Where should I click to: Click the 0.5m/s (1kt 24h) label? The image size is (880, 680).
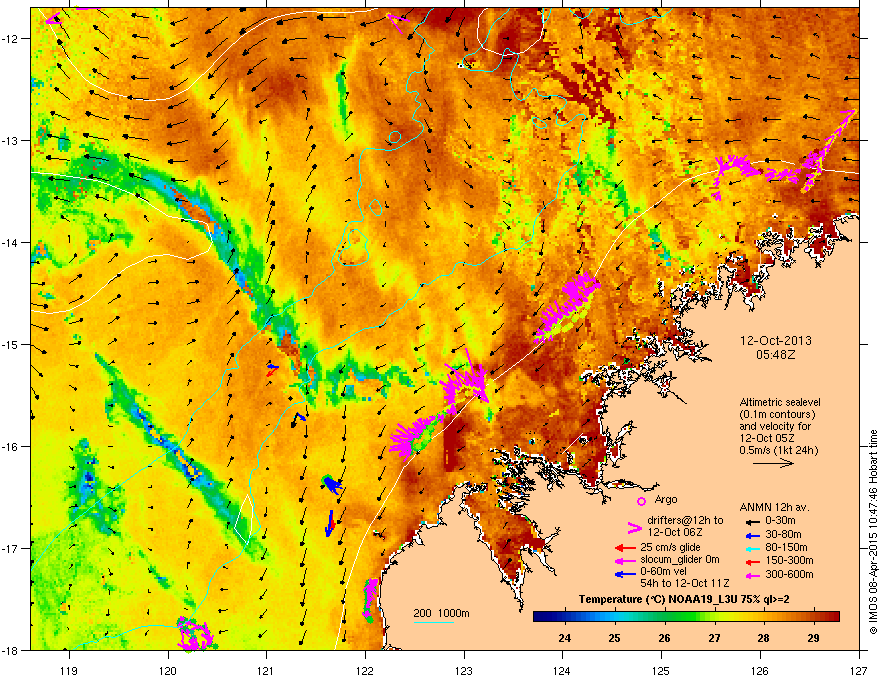click(x=779, y=450)
